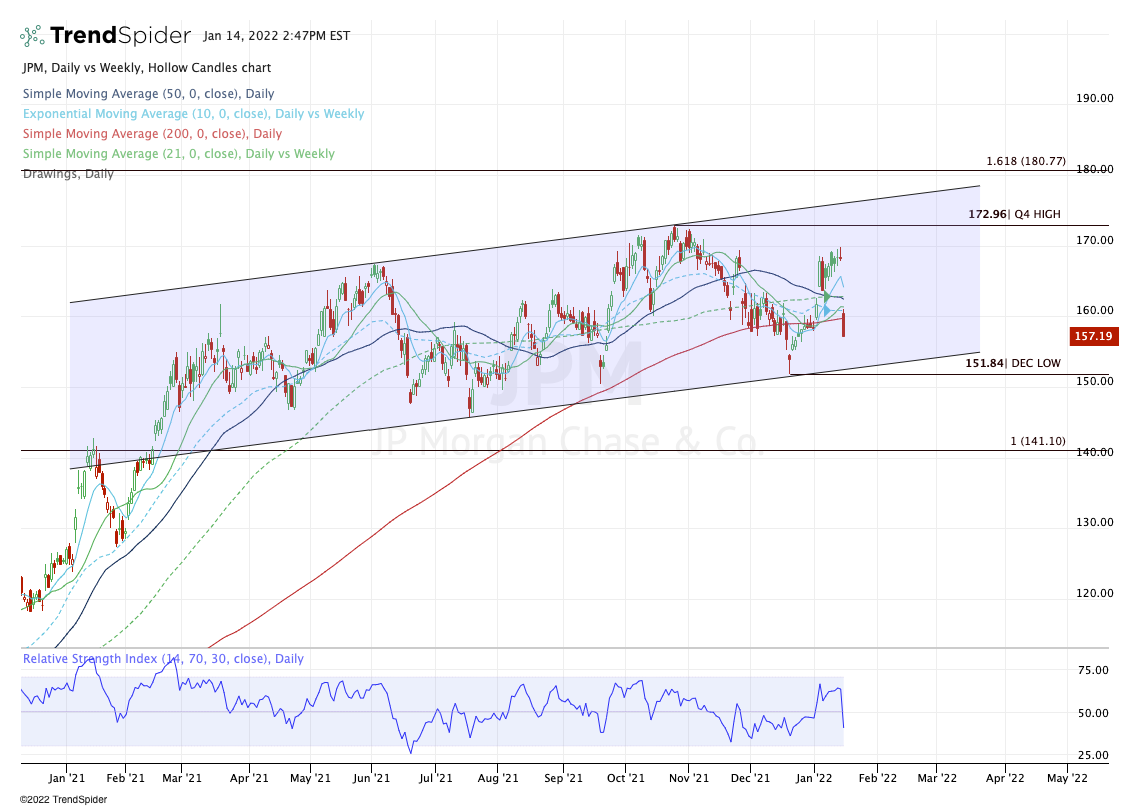Screen dimensions: 1139x809
Task: Click the '172.96 | Q4 HIGH' level label
Action: pos(1014,214)
